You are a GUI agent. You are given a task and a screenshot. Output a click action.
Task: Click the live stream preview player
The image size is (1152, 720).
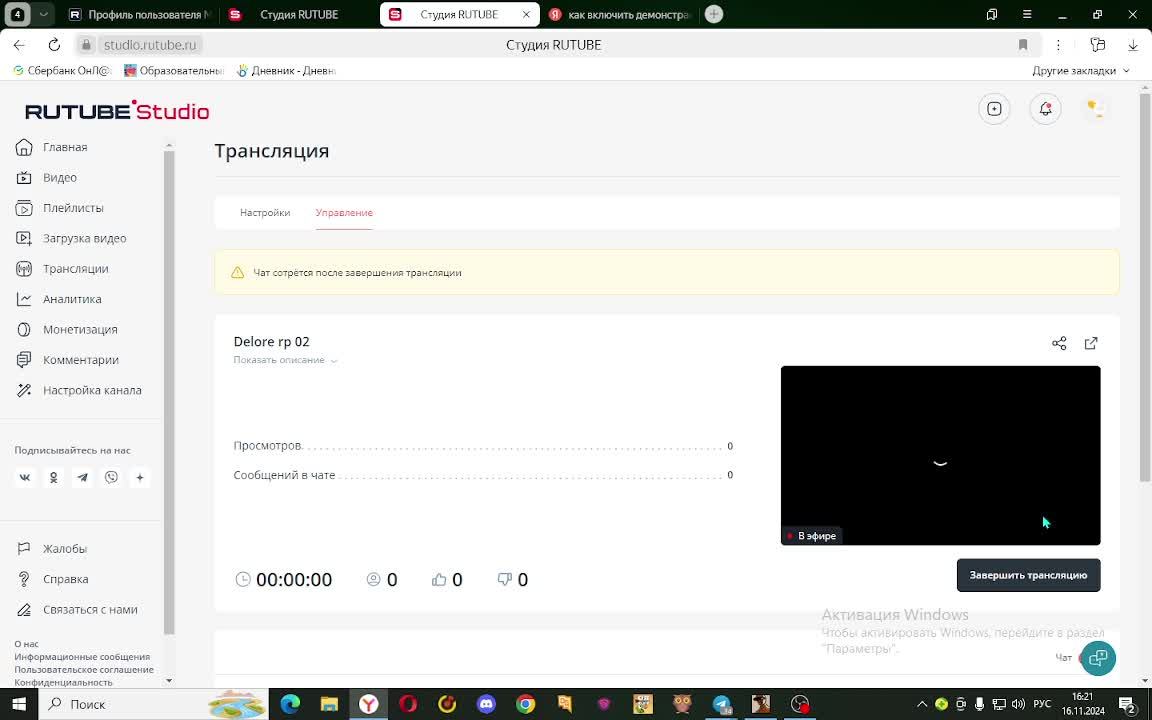(x=940, y=456)
